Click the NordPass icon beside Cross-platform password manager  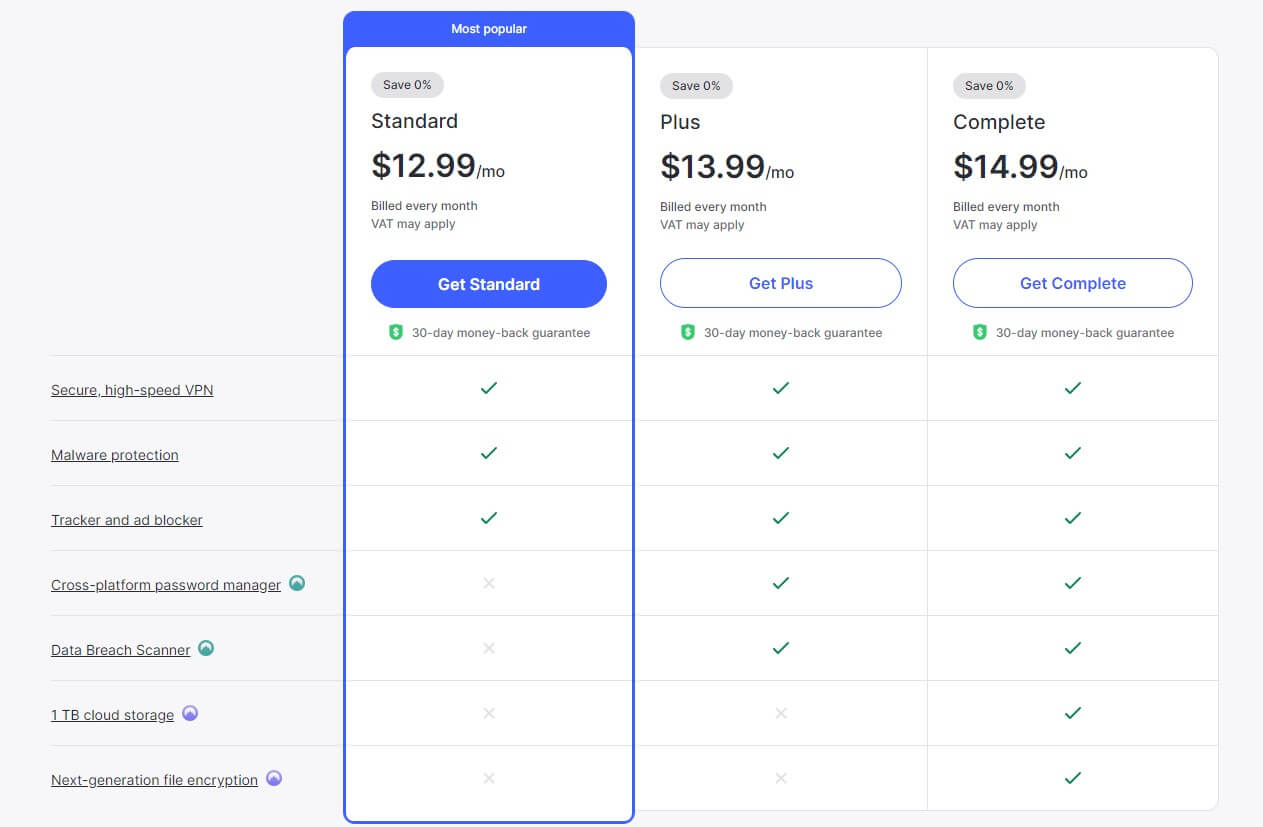coord(297,583)
